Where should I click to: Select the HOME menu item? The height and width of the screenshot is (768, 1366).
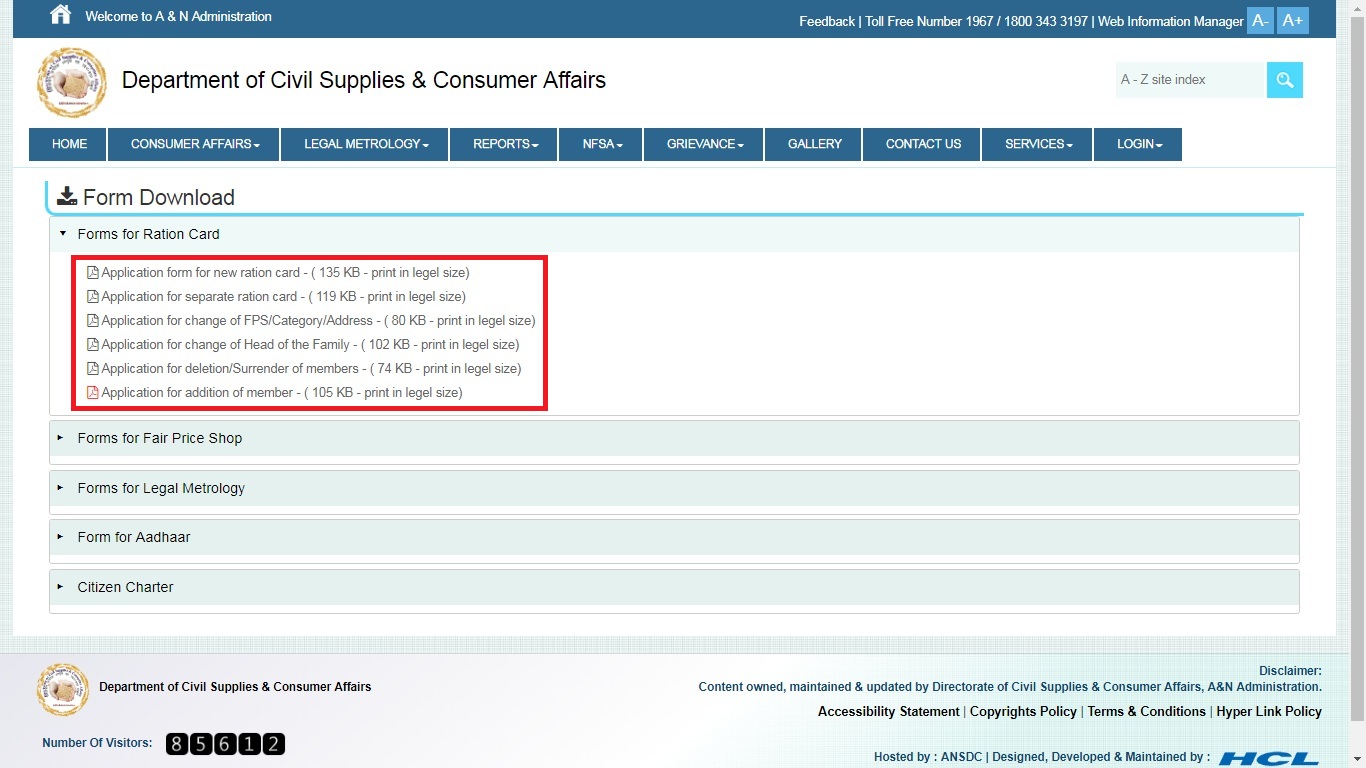click(67, 144)
